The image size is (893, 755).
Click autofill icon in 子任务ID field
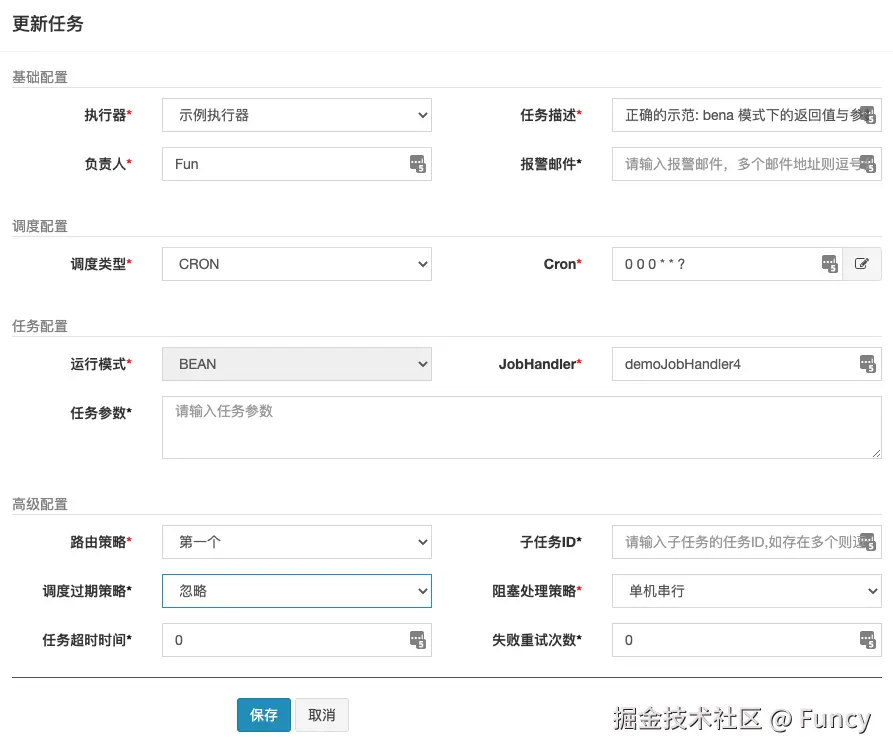point(867,541)
